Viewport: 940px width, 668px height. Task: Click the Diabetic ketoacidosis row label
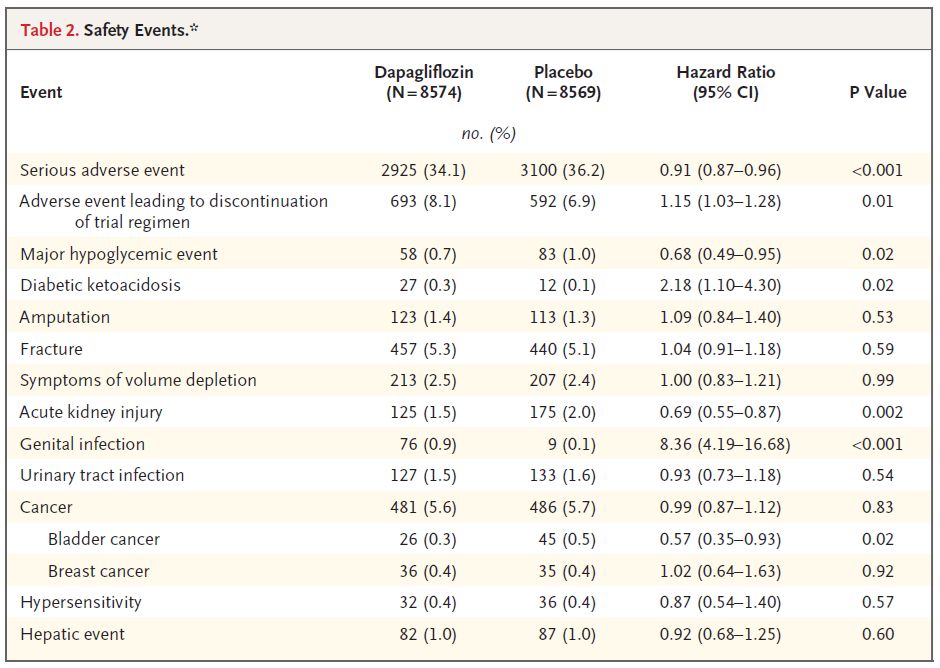pos(100,285)
